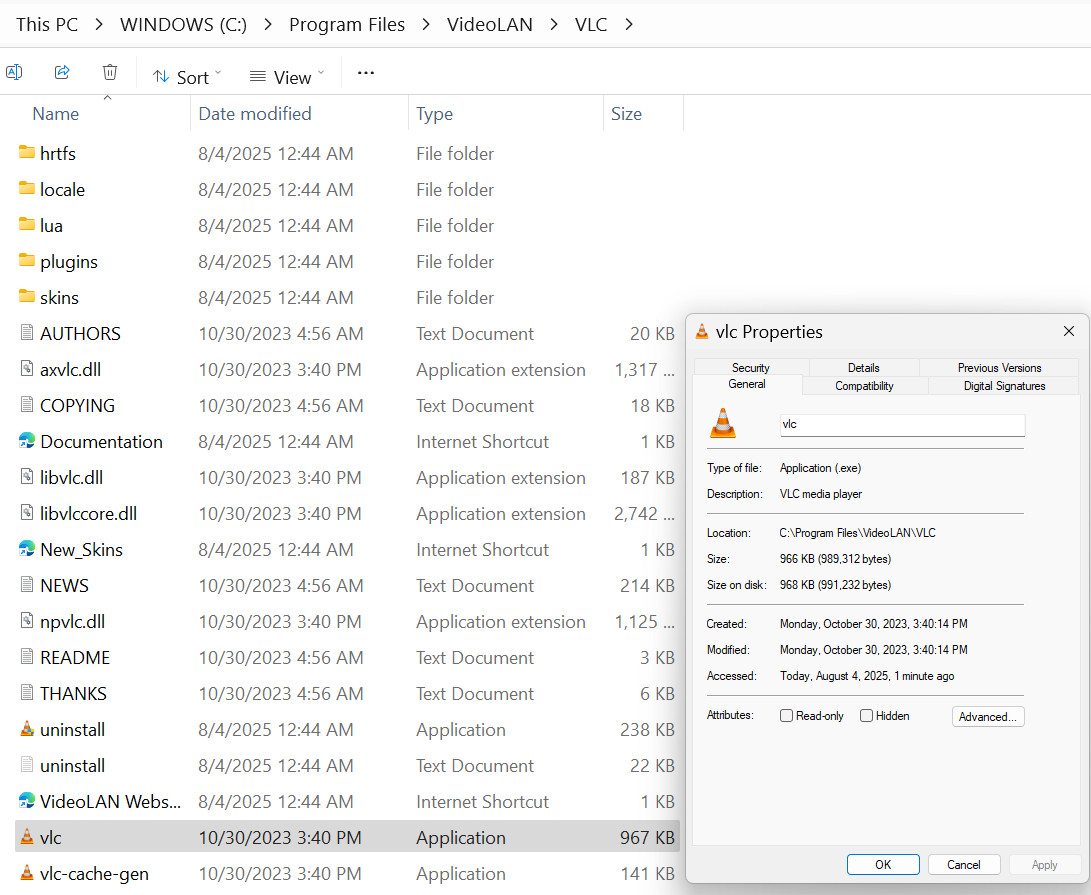Viewport: 1091px width, 895px height.
Task: Click the THANKS text file icon
Action: pyautogui.click(x=26, y=693)
